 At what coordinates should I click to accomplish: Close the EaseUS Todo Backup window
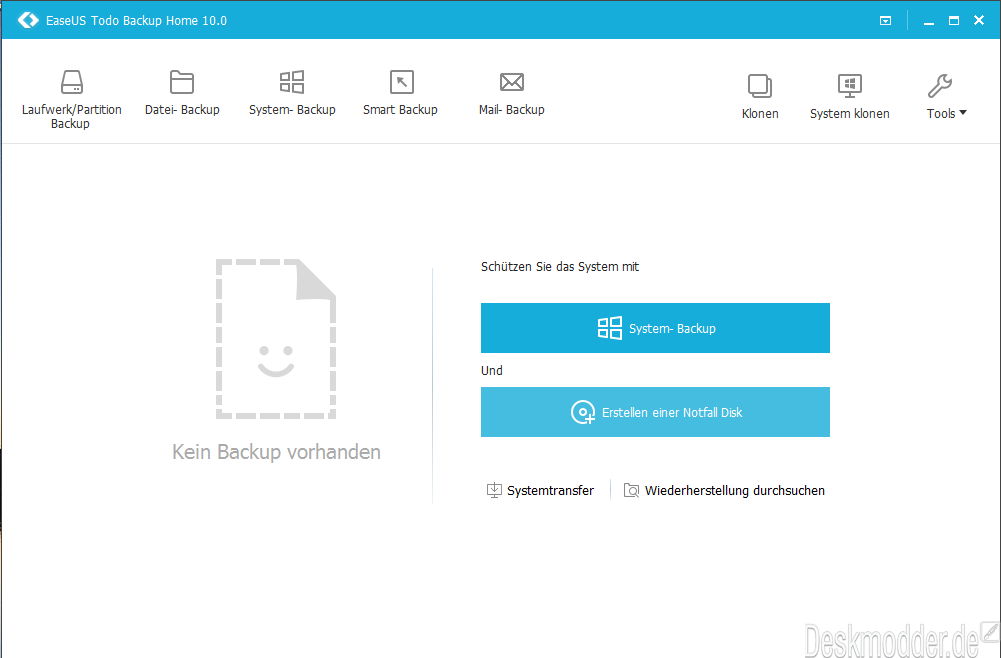(x=979, y=20)
